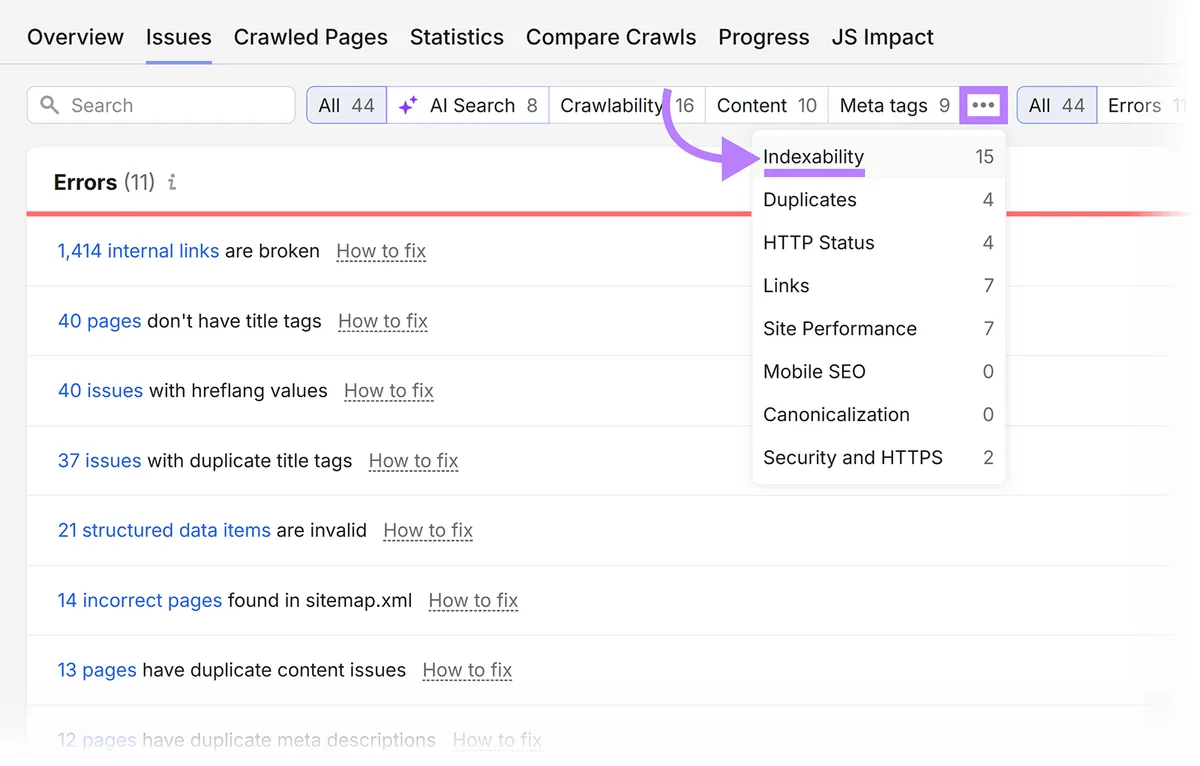Open the JS Impact tab

pyautogui.click(x=883, y=37)
